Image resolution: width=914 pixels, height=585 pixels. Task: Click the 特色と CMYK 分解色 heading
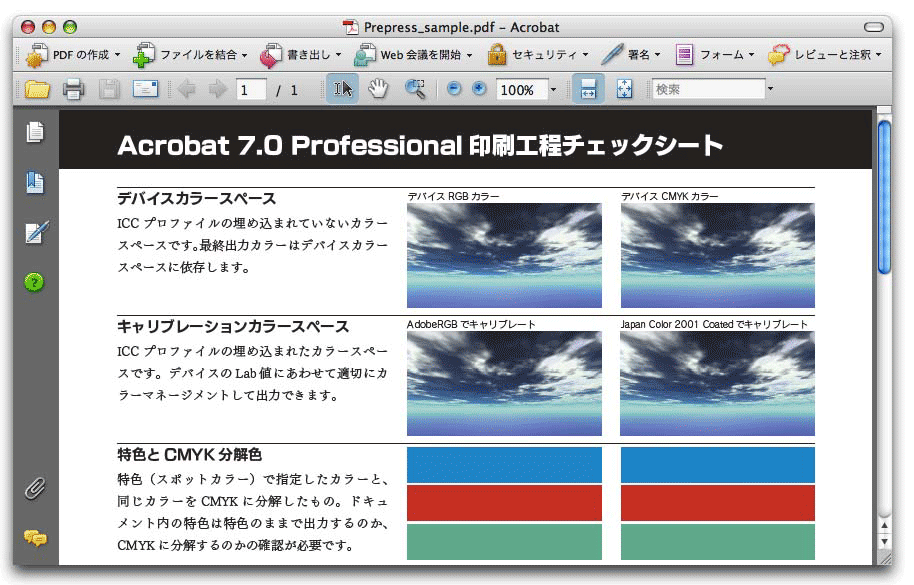click(x=189, y=454)
